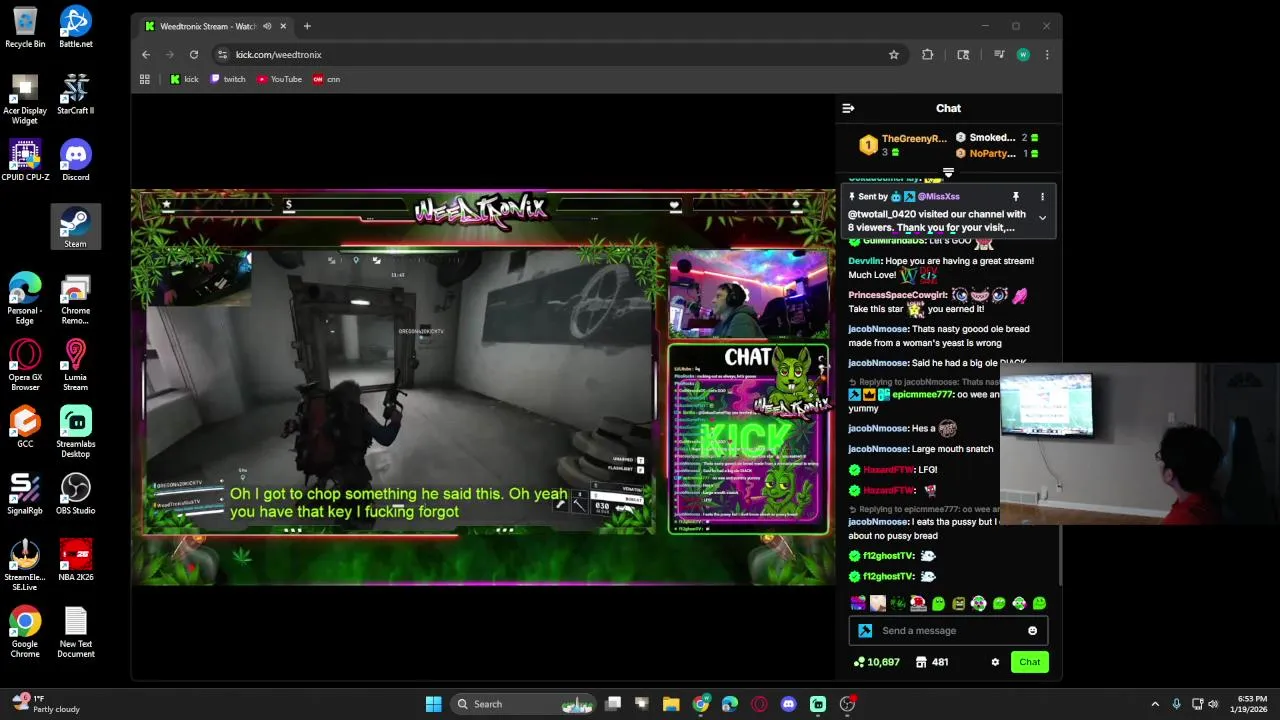Open the YouTube bookmark

coord(279,79)
